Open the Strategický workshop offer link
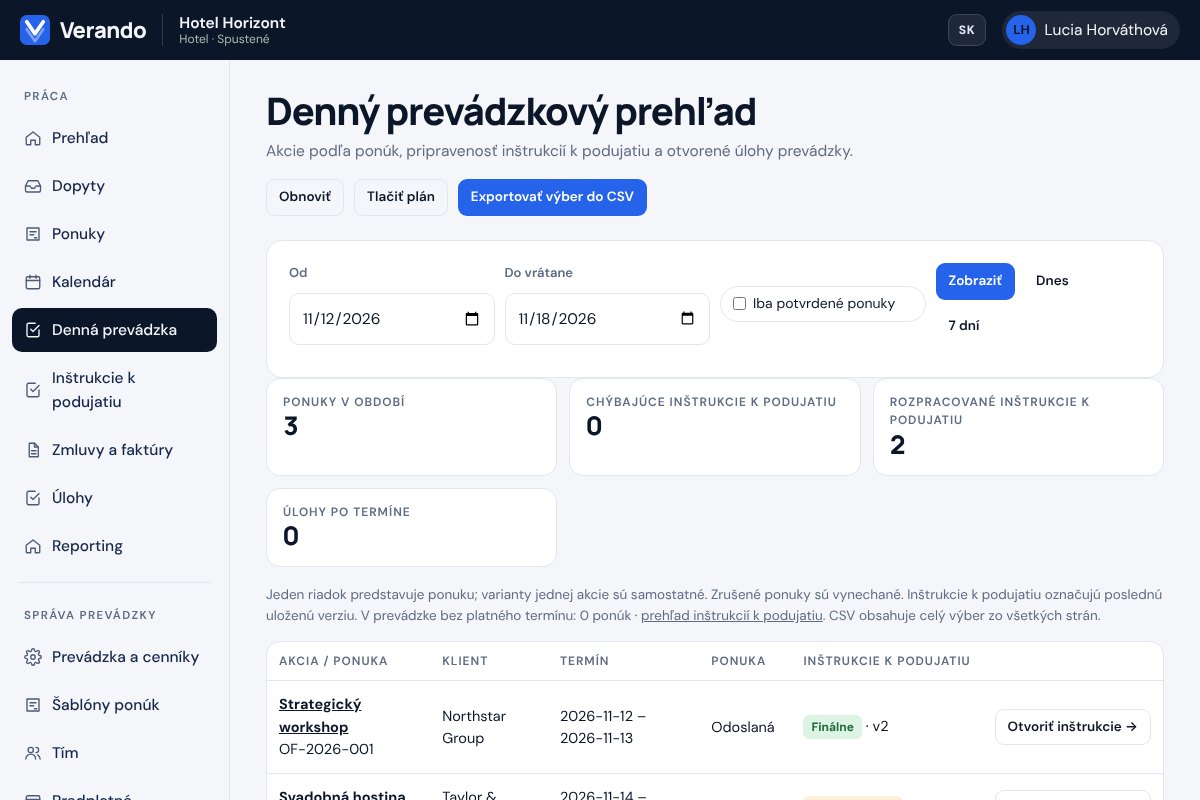This screenshot has height=800, width=1200. (x=320, y=715)
